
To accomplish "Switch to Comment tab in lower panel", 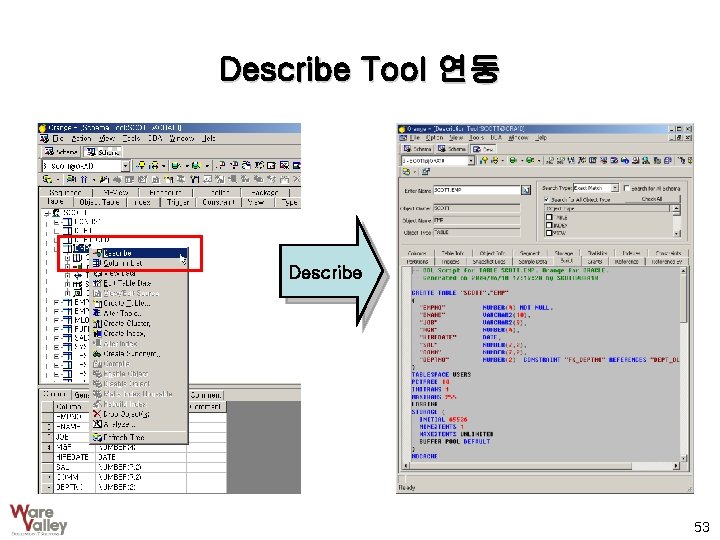I will [x=206, y=395].
